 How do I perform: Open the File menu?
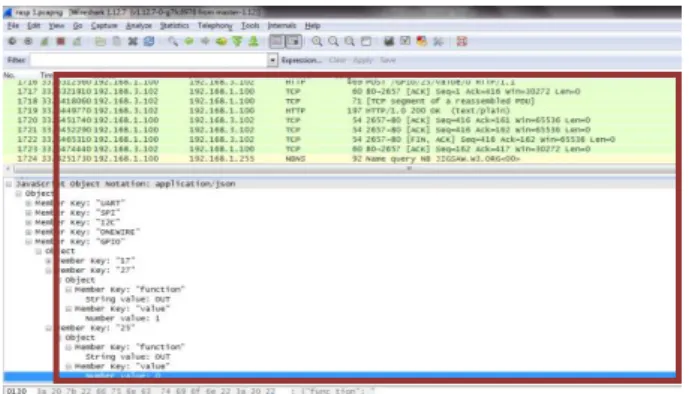pos(13,25)
